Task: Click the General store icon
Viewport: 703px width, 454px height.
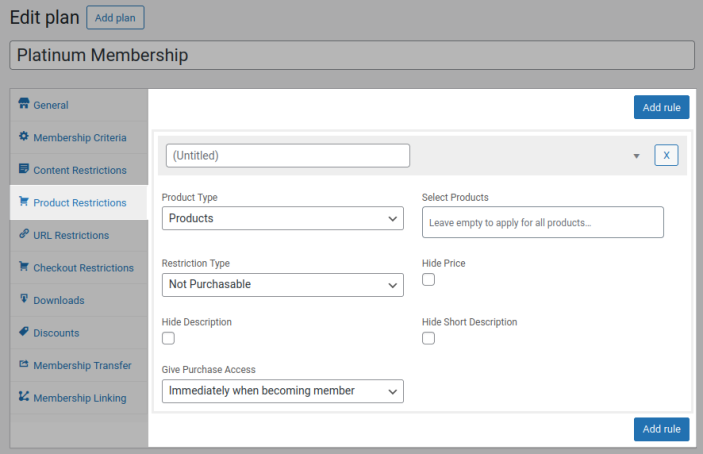Action: point(24,104)
